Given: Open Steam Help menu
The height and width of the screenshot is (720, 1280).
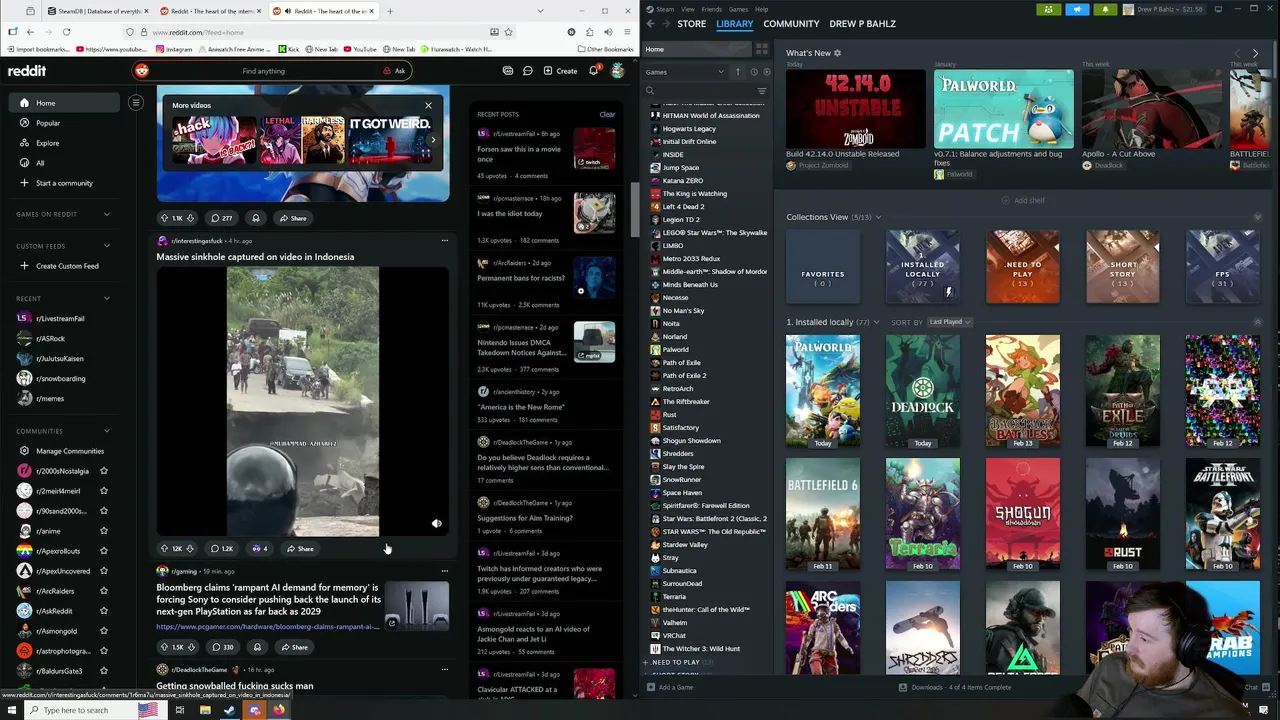Looking at the screenshot, I should pos(761,9).
